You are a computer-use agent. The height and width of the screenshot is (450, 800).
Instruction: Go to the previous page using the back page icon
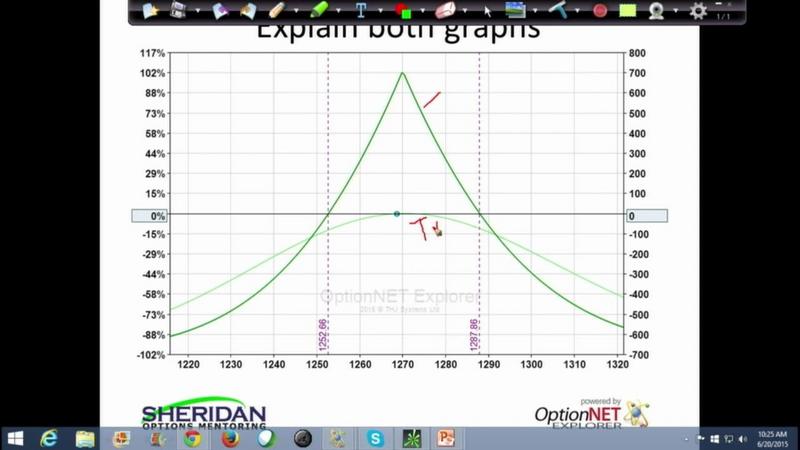220,10
